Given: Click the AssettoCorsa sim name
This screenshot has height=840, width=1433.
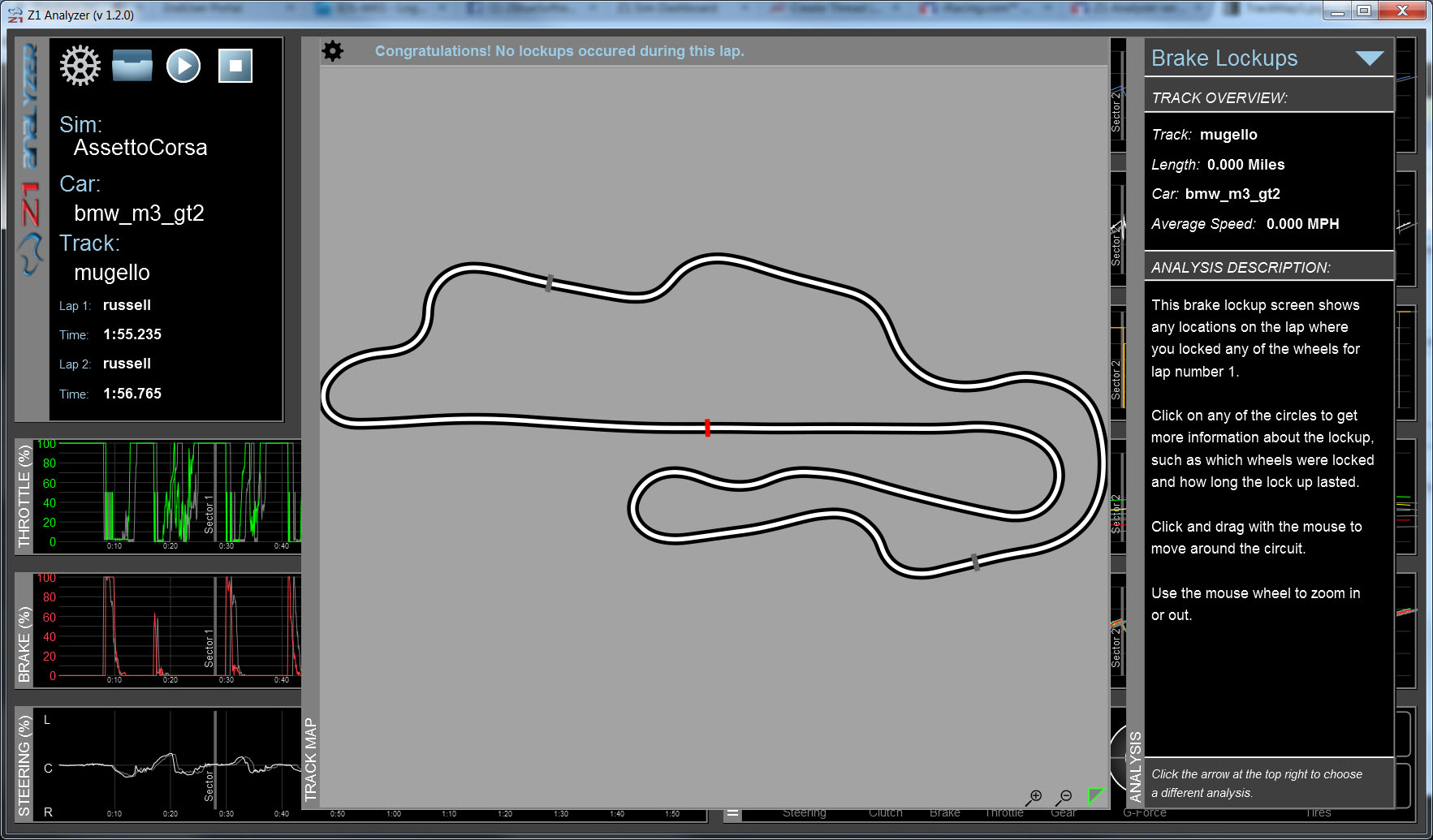Looking at the screenshot, I should click(140, 148).
